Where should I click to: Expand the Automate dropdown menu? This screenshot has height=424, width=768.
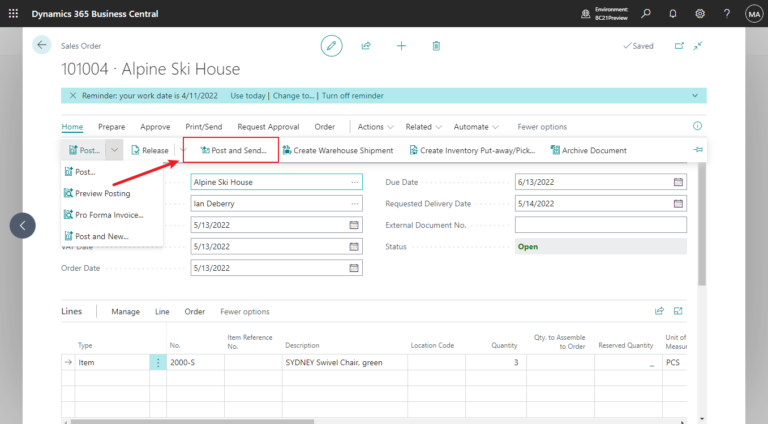[476, 127]
